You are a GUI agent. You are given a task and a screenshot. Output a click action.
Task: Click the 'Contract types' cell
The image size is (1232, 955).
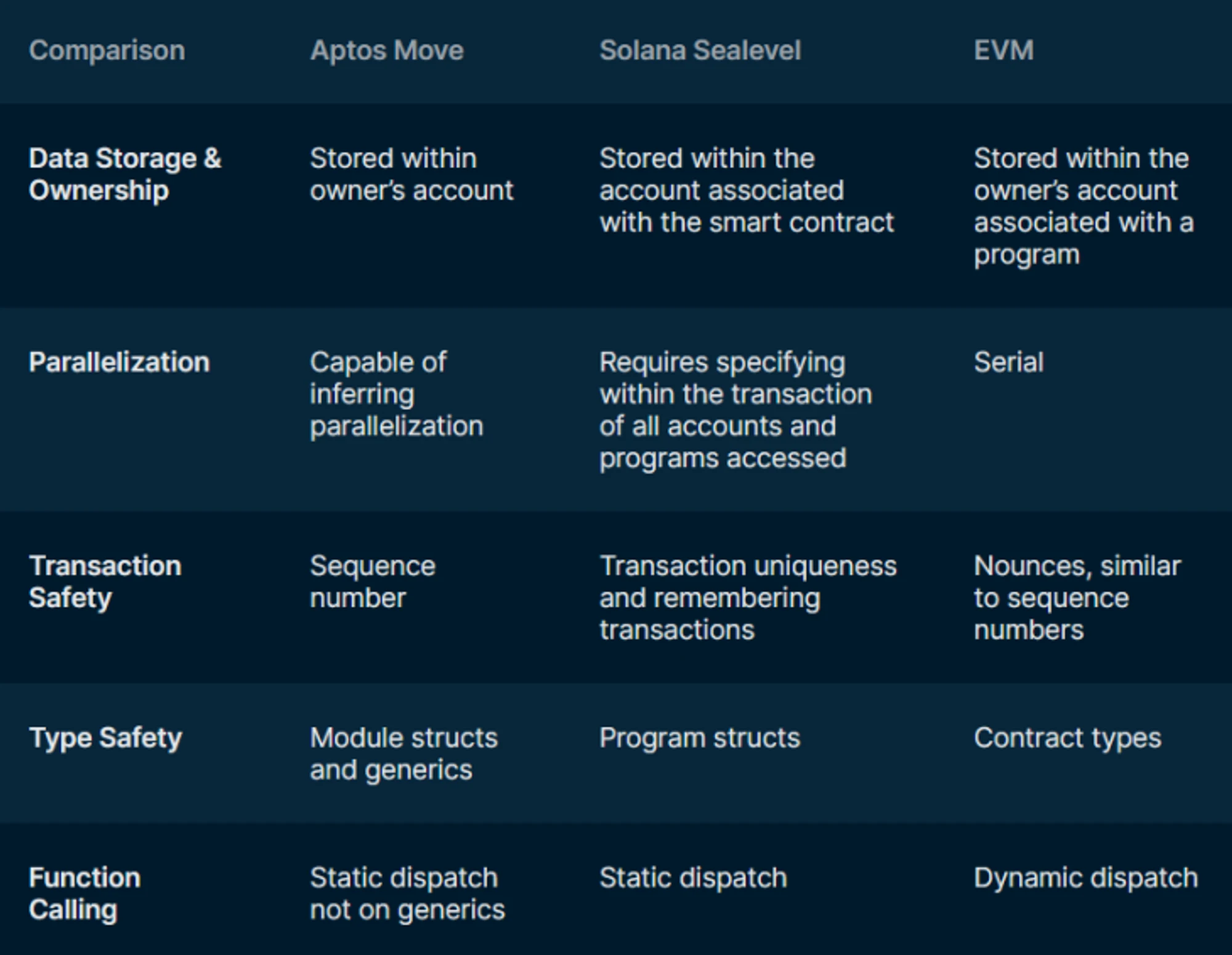(1067, 738)
